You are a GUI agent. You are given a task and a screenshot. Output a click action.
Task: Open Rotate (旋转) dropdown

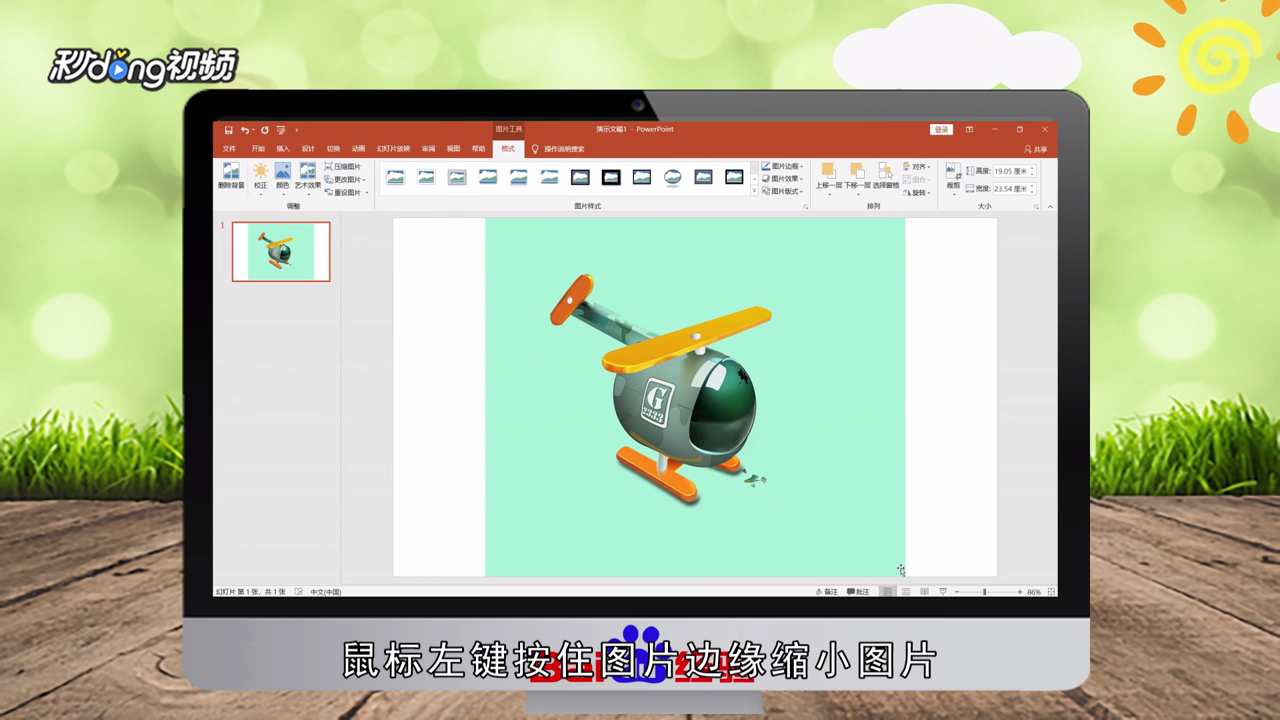(x=917, y=193)
